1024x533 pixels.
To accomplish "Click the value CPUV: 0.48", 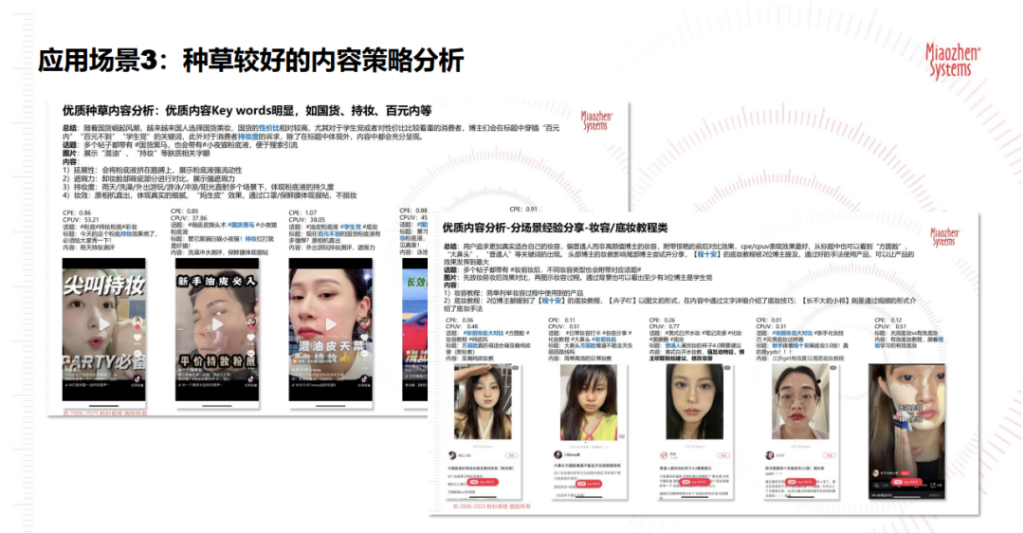I will (462, 326).
